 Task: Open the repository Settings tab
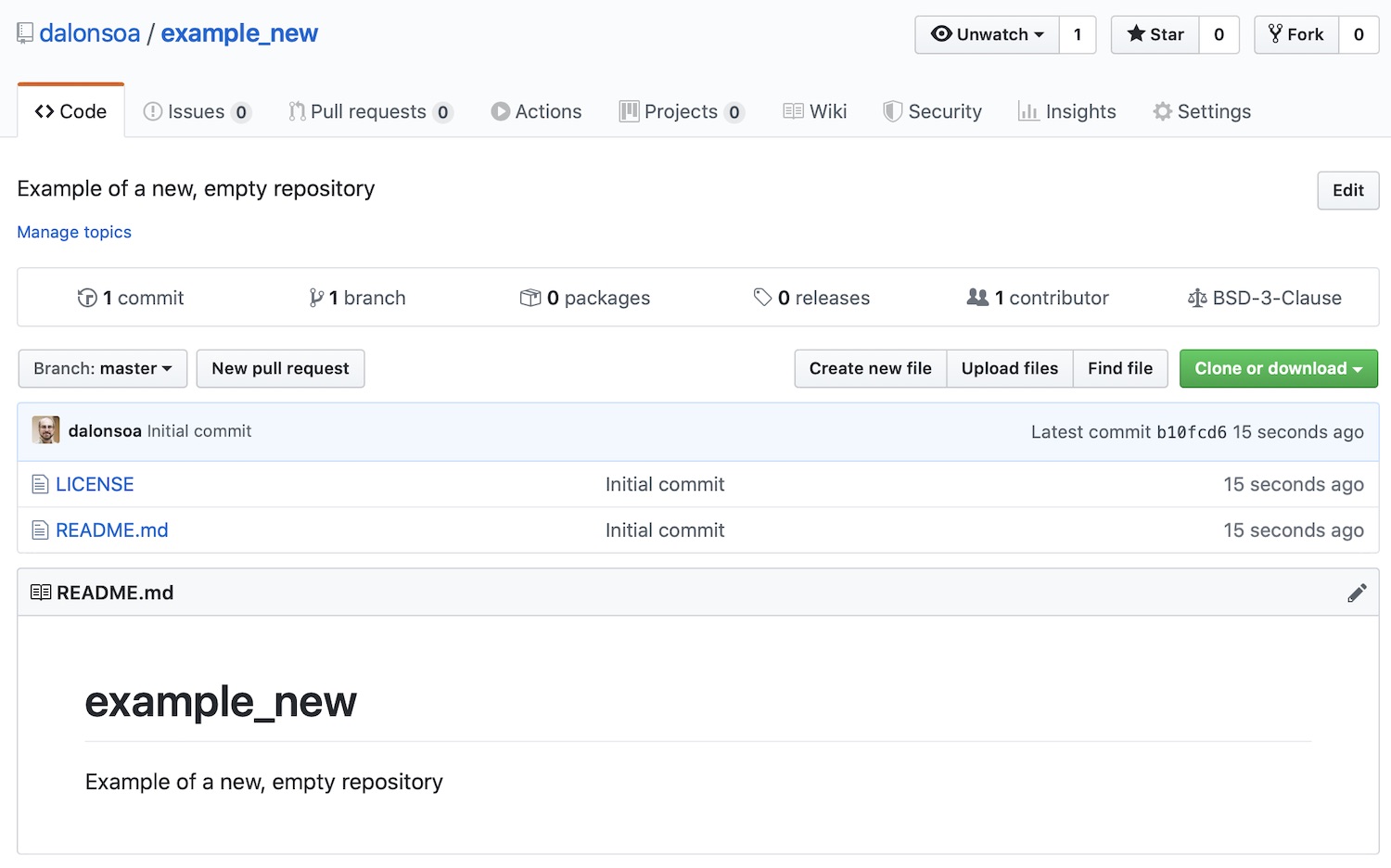pyautogui.click(x=1202, y=111)
